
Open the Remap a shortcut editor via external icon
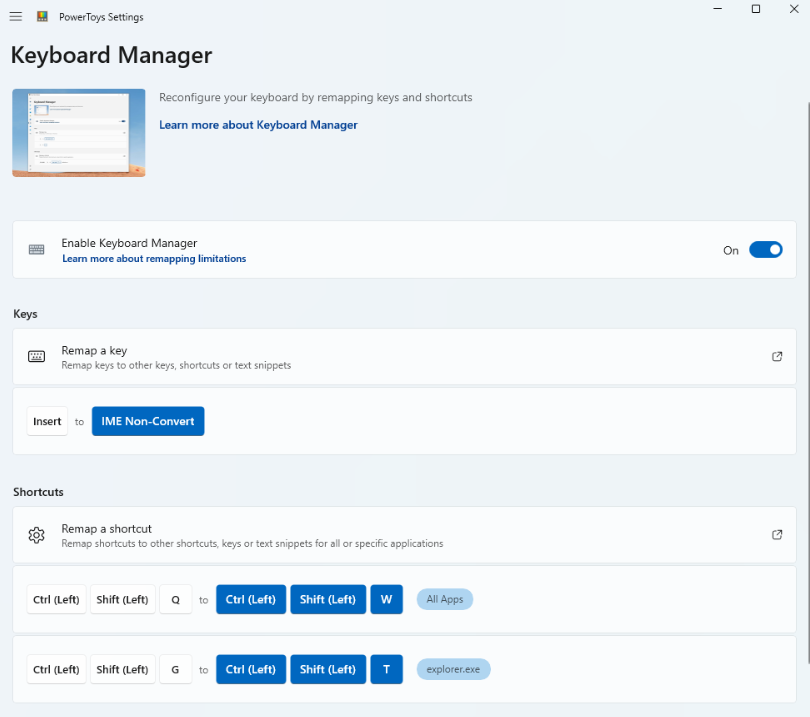tap(777, 535)
